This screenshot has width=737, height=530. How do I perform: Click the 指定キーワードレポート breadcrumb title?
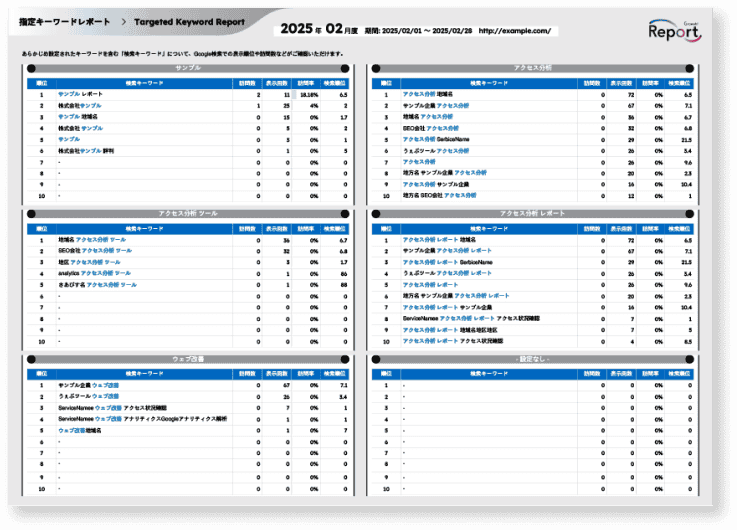pos(65,21)
